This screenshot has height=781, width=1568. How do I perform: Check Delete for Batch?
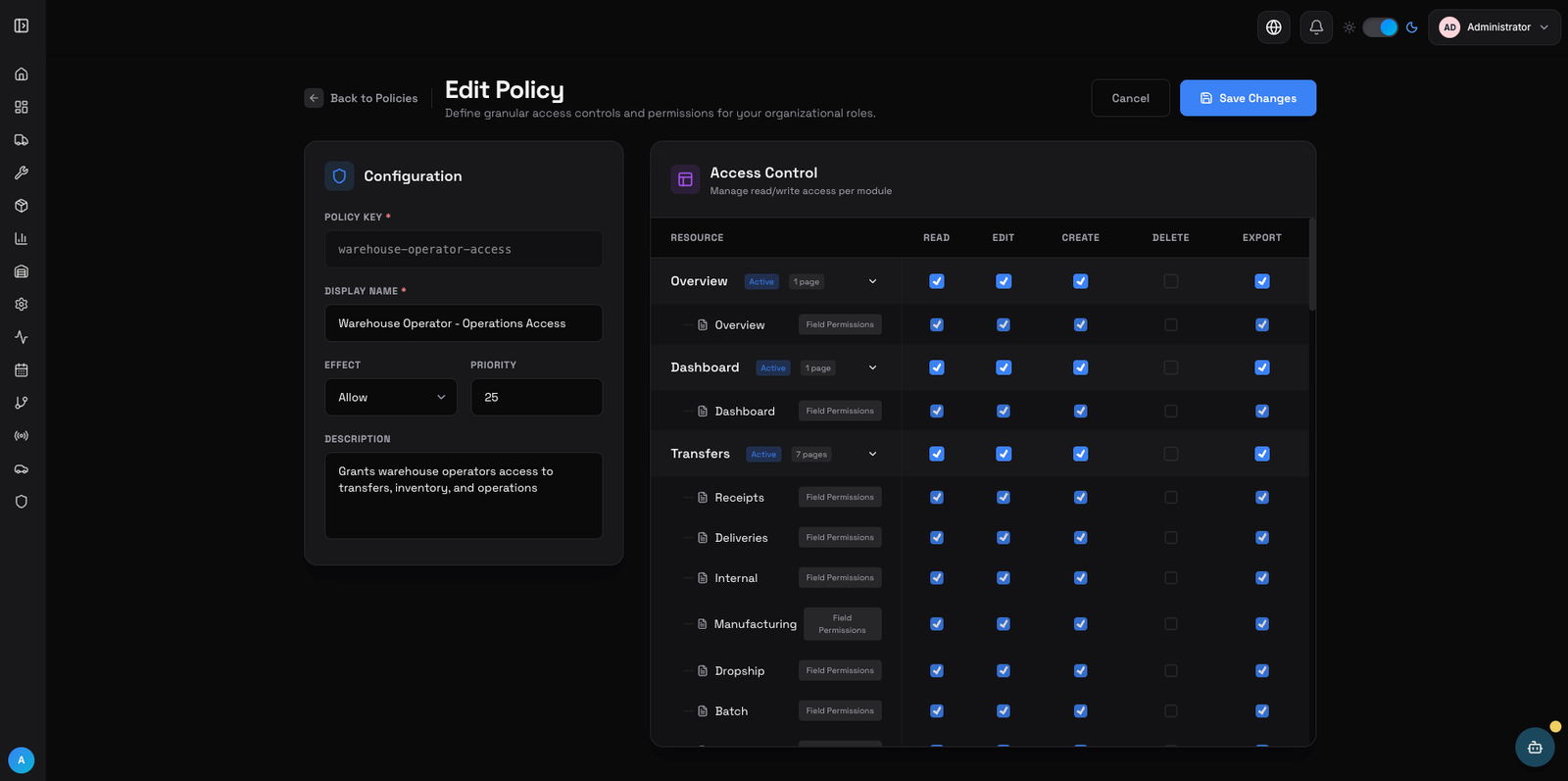coord(1171,711)
